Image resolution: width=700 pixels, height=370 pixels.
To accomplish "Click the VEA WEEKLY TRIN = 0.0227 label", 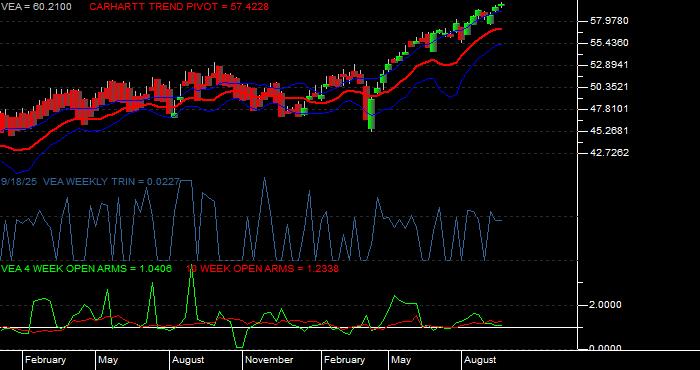I will click(111, 182).
